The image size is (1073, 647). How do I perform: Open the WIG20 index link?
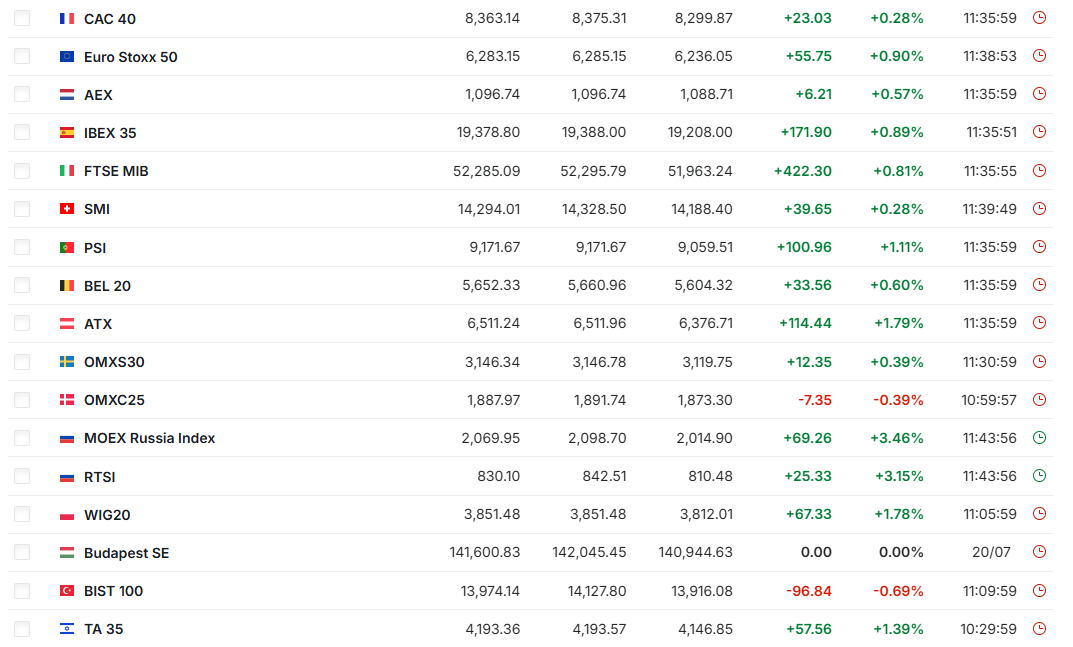tap(107, 515)
